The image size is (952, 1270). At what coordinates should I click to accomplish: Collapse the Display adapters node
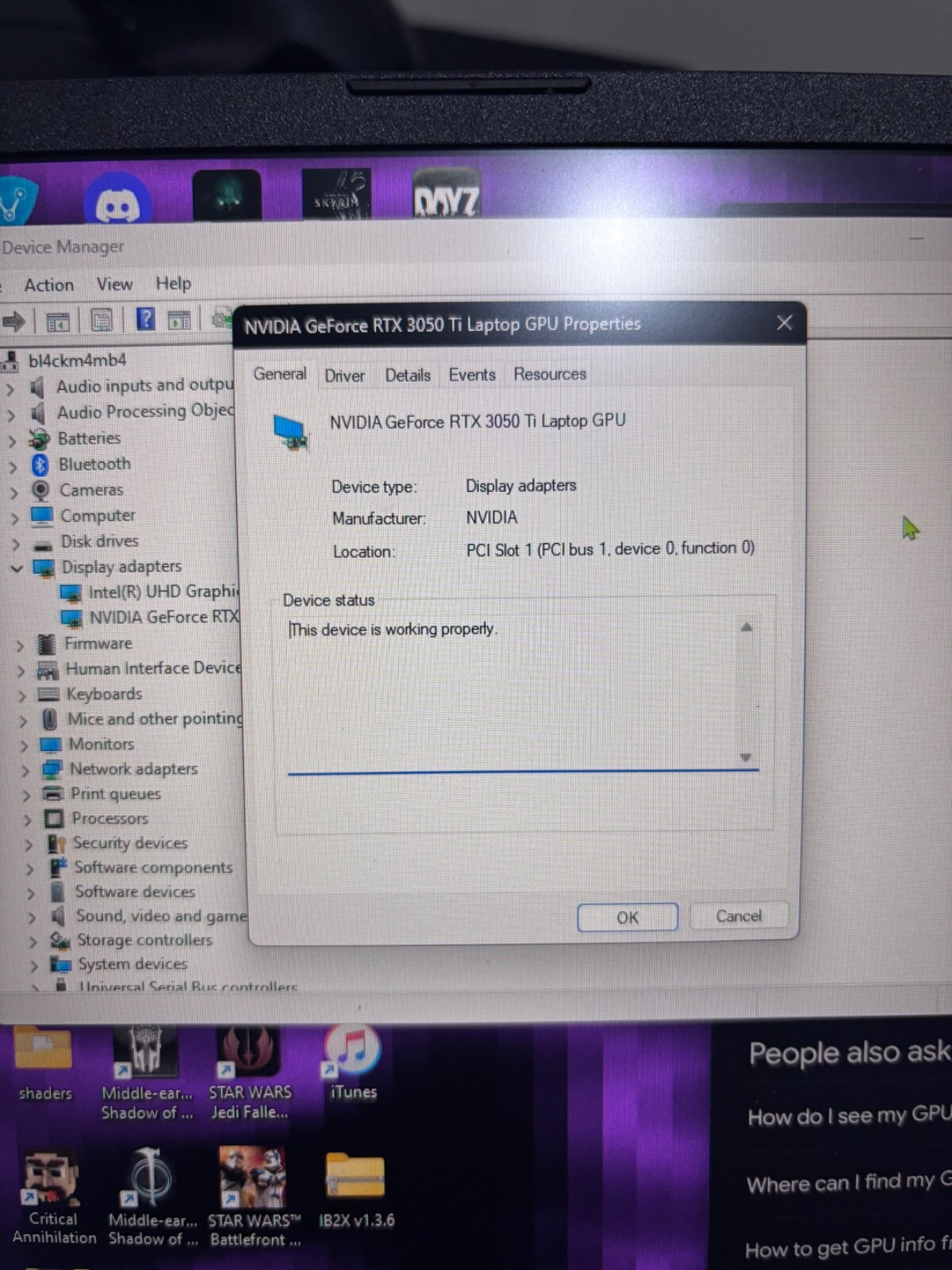pyautogui.click(x=16, y=568)
